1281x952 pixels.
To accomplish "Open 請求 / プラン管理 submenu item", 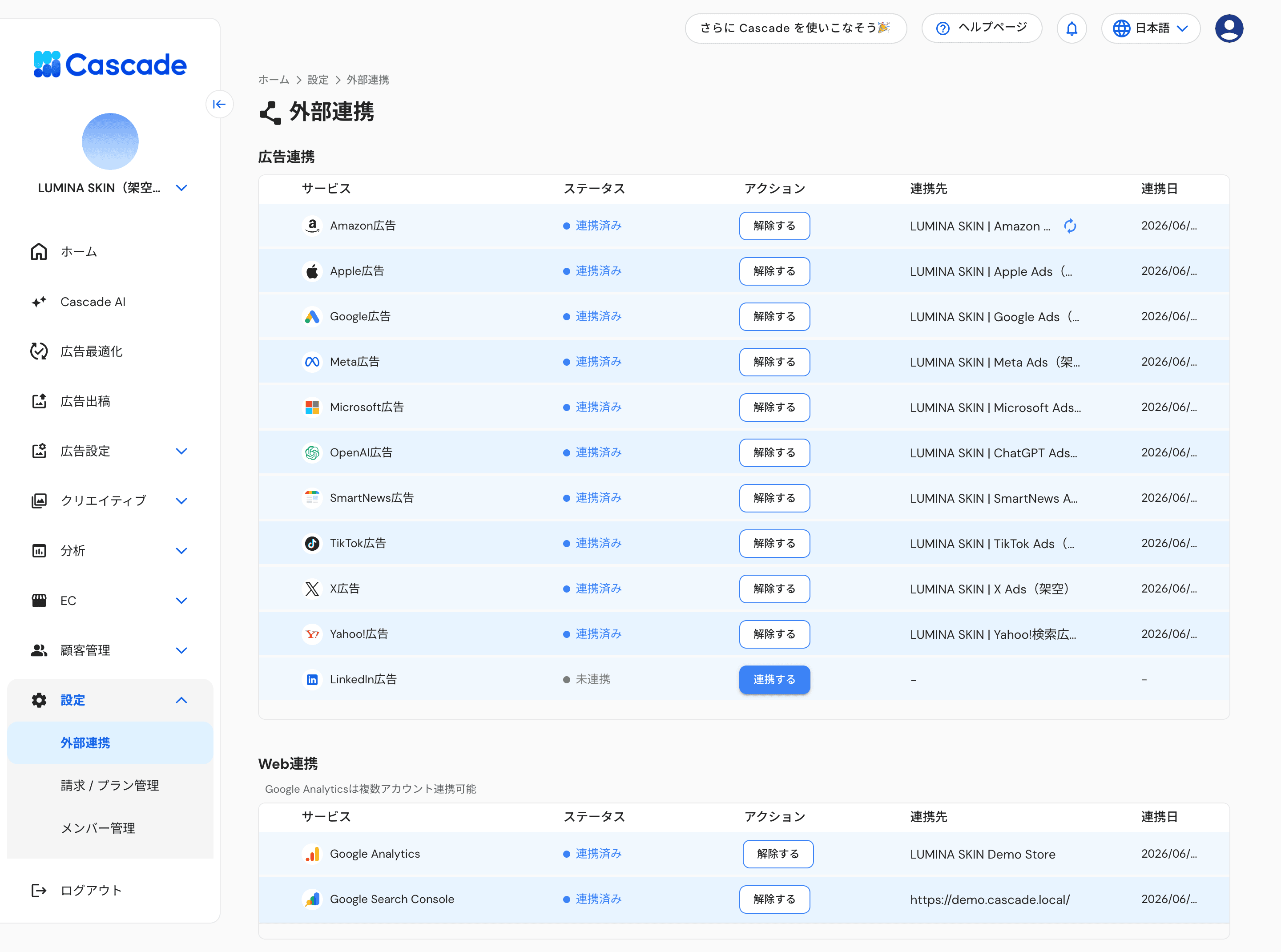I will pos(110,786).
